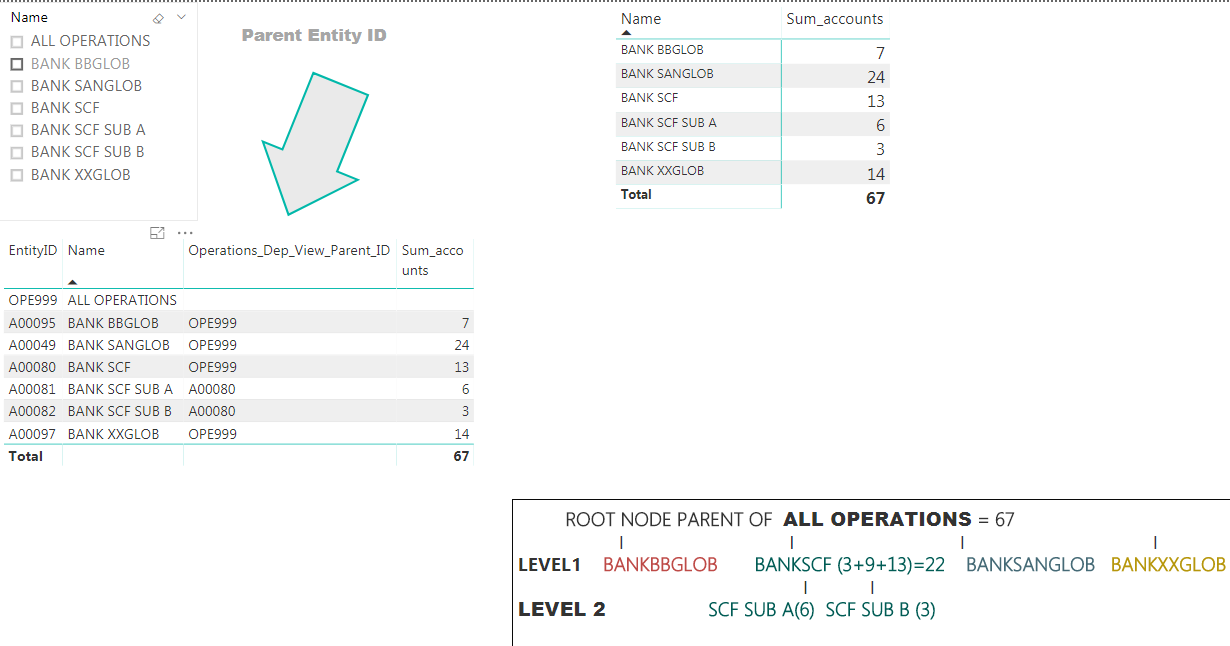Viewport: 1230px width, 646px height.
Task: Toggle BANK SCF SUB B slicer checkbox
Action: [x=16, y=152]
